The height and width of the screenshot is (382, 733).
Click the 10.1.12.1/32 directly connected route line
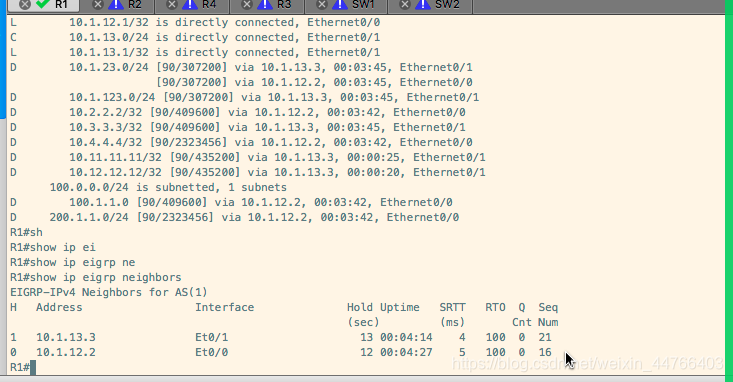point(195,22)
